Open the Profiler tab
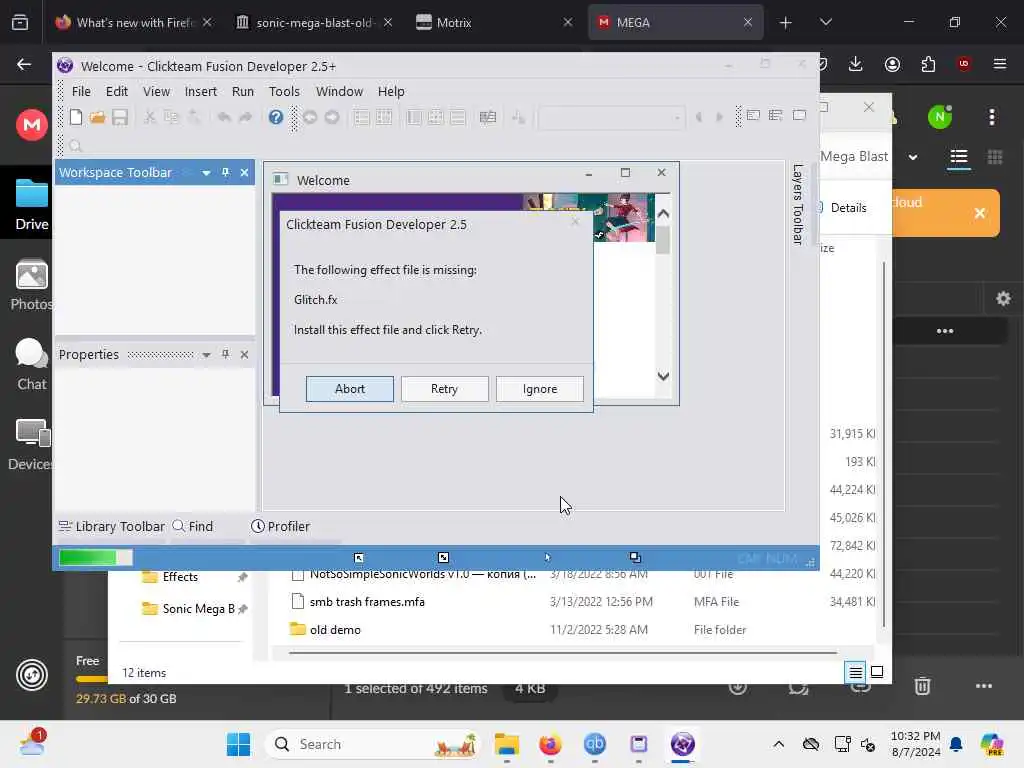This screenshot has height=768, width=1024. (x=280, y=526)
